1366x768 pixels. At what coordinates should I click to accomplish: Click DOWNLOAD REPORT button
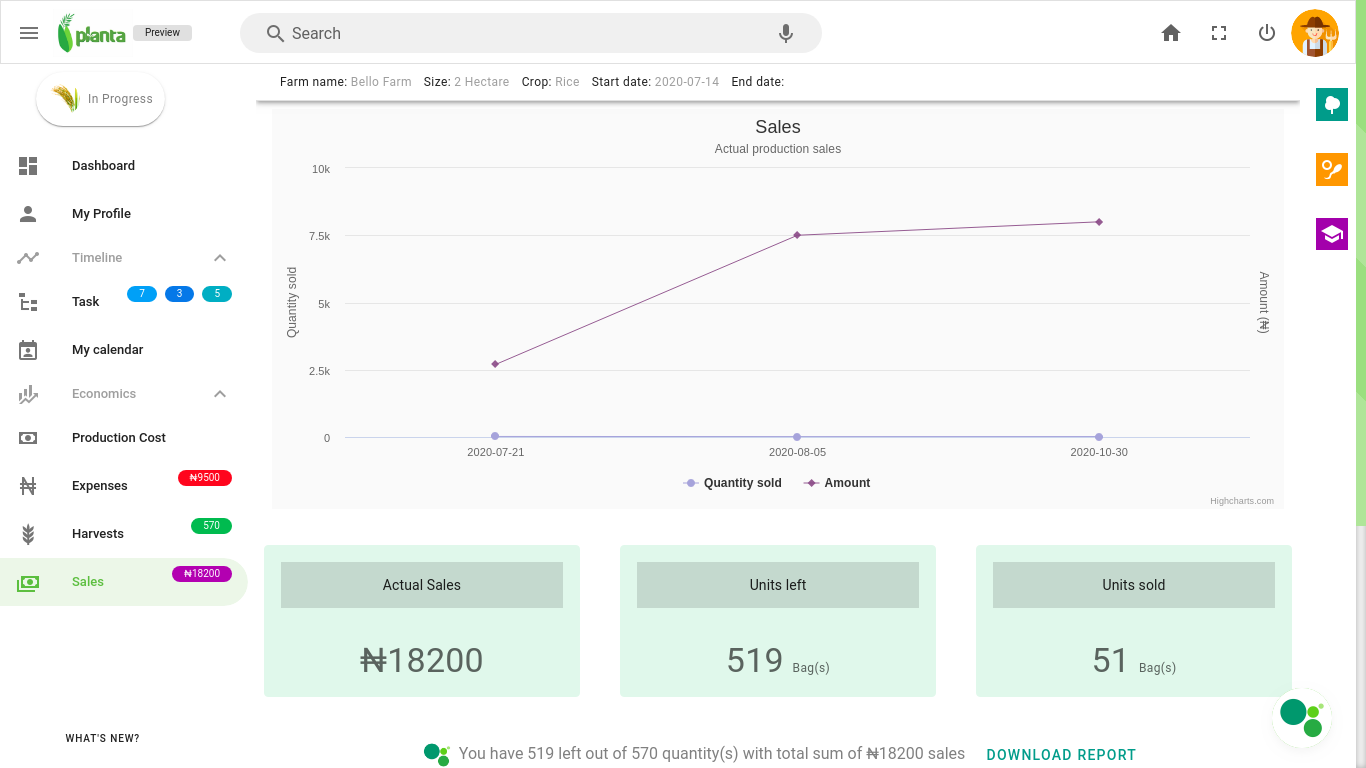coord(1061,755)
